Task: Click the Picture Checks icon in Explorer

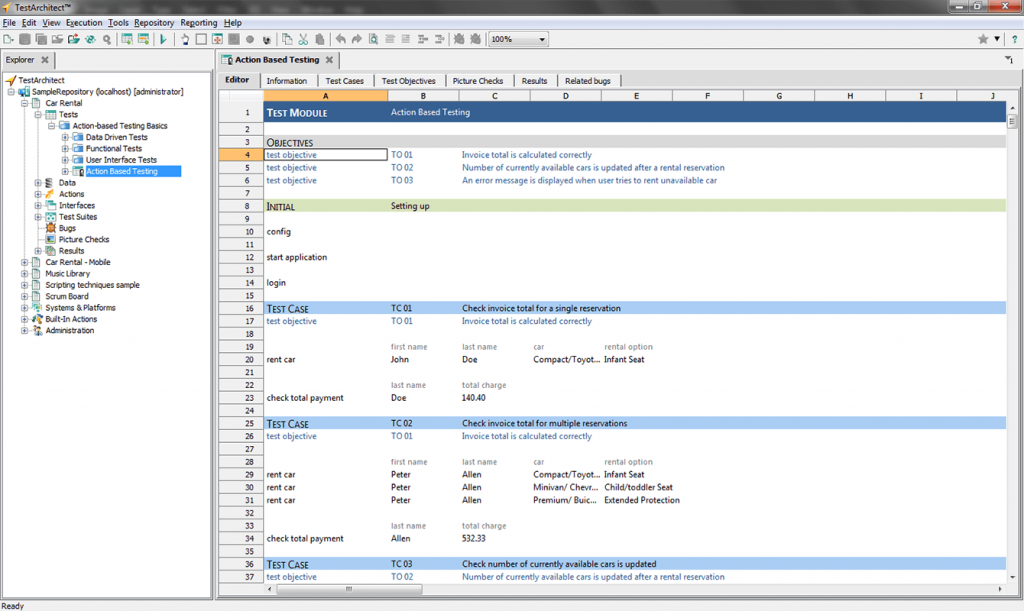Action: point(50,240)
